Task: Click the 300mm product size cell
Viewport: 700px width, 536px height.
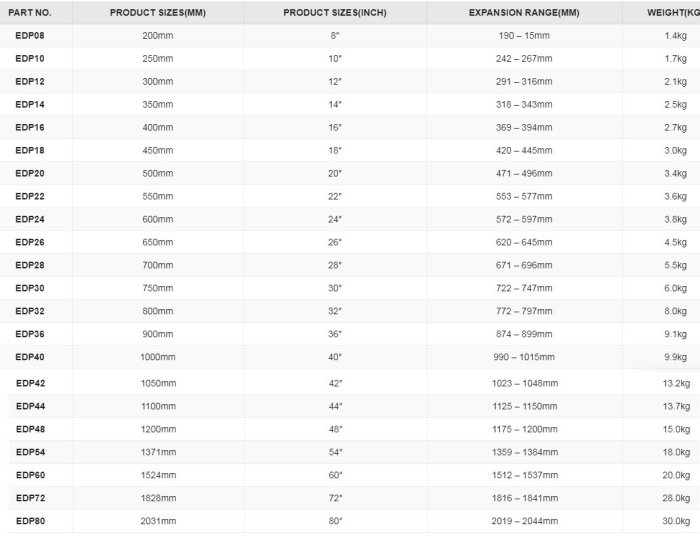Action: pos(158,81)
